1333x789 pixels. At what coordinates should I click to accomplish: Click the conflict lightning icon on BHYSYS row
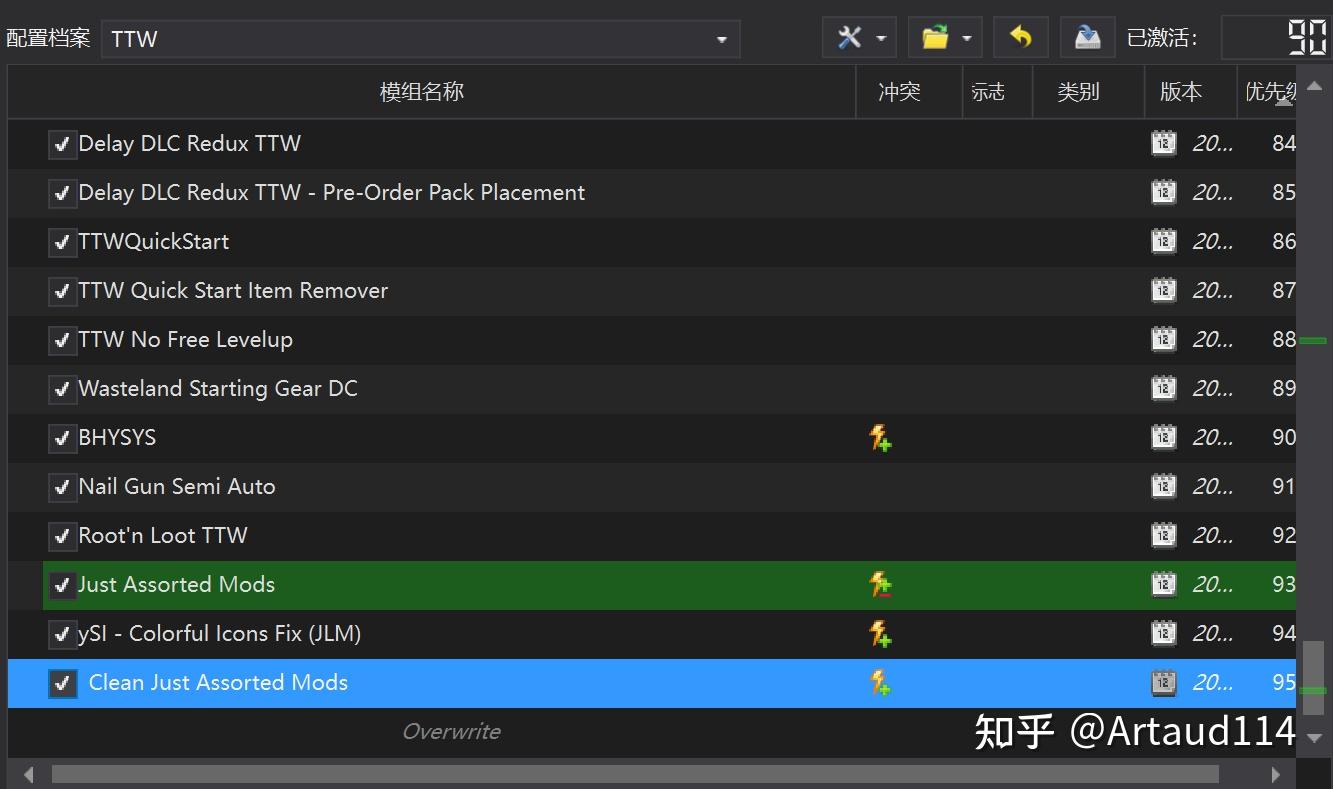point(880,437)
